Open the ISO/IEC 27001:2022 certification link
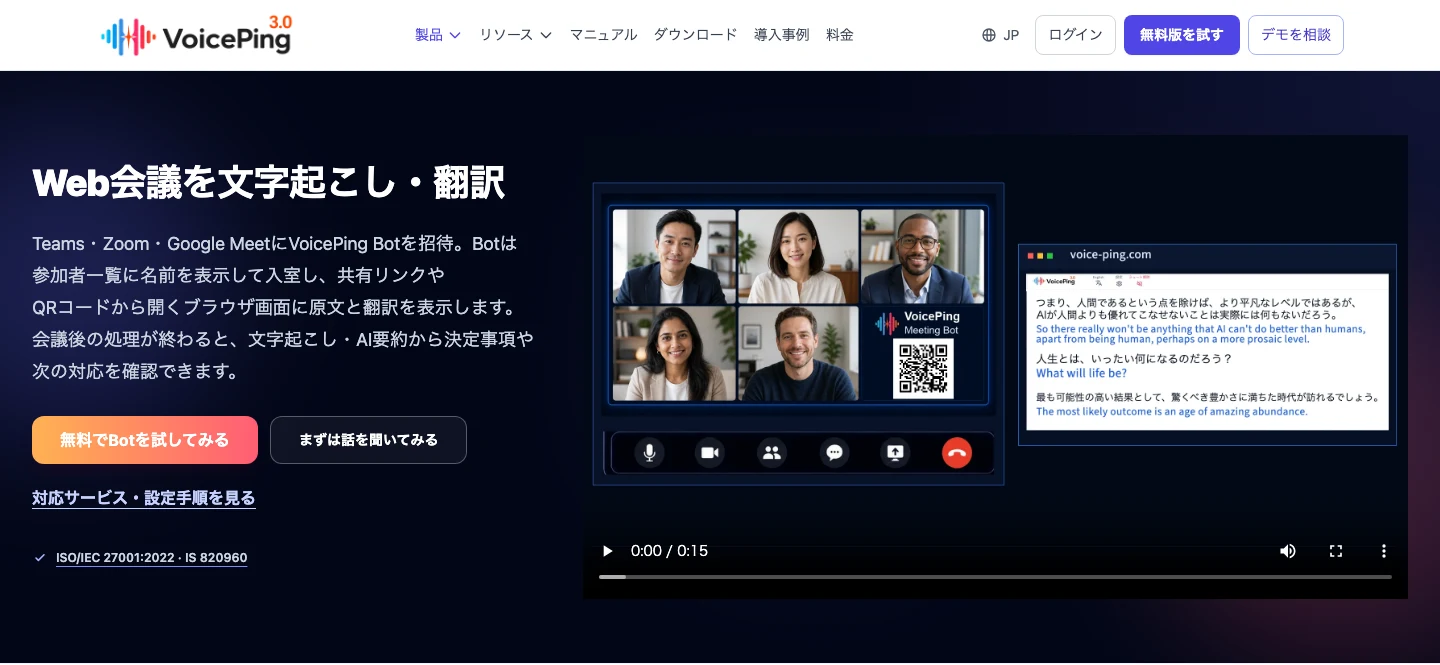The height and width of the screenshot is (665, 1440). point(151,558)
